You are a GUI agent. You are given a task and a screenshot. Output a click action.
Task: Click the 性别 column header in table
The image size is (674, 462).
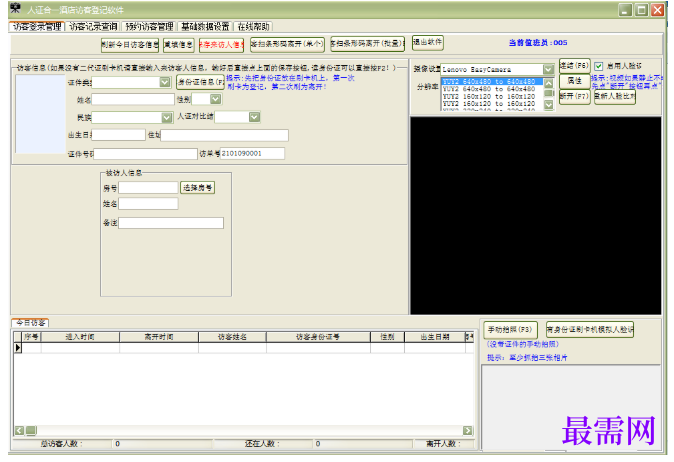(x=387, y=337)
